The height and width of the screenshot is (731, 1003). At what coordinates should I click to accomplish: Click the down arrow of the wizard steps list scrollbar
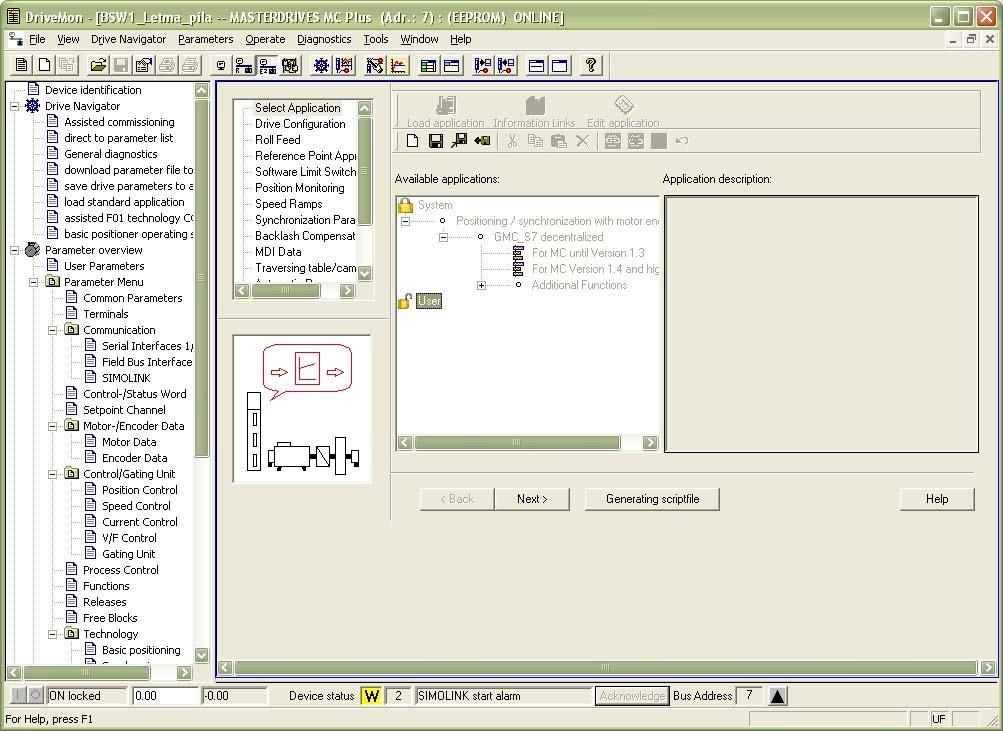(365, 273)
